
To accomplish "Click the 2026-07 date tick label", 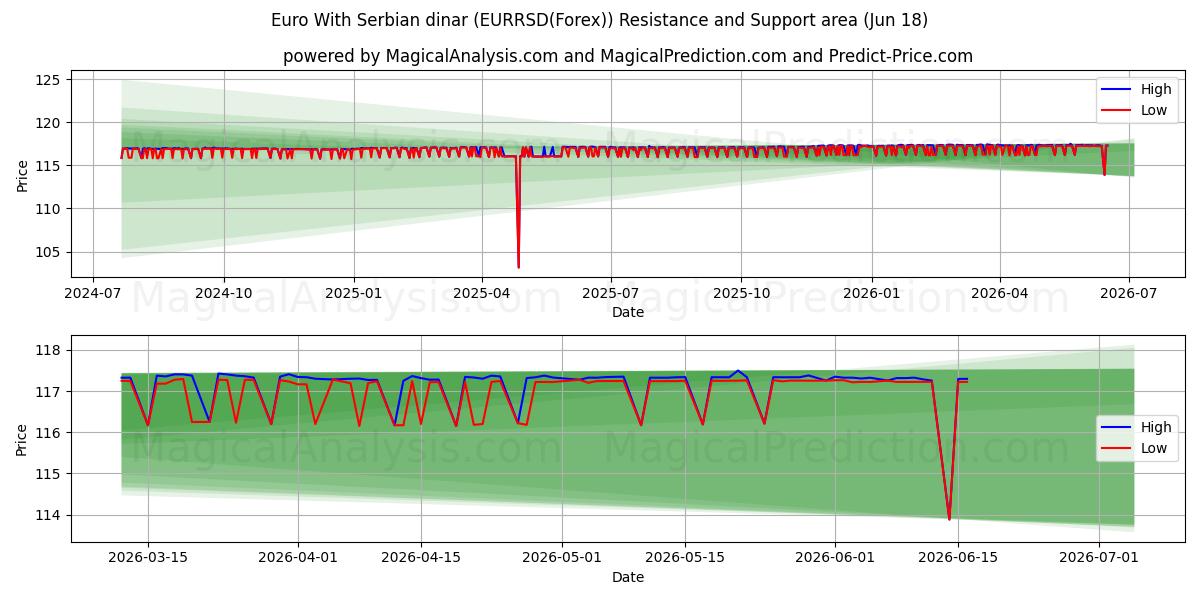I will coord(1129,295).
